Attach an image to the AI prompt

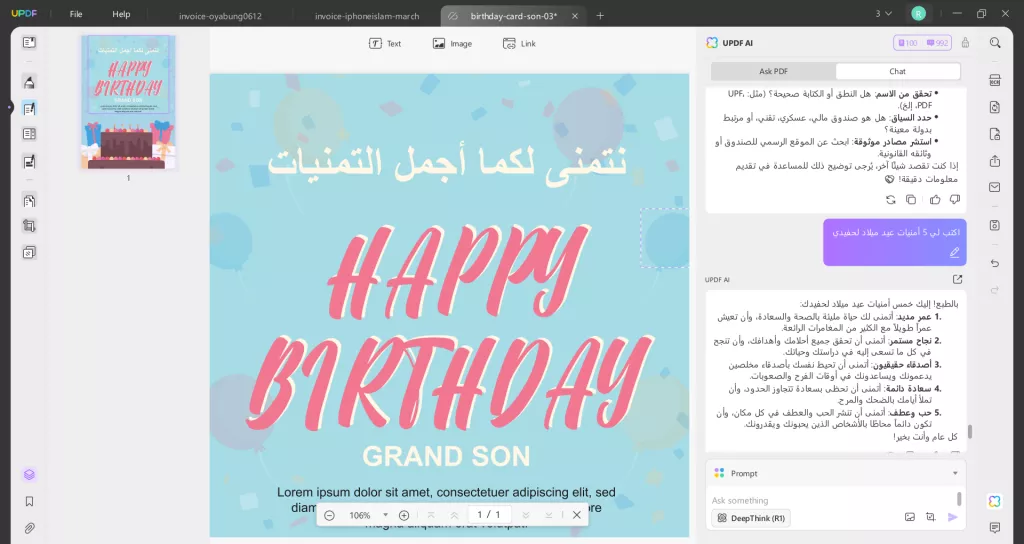point(910,517)
